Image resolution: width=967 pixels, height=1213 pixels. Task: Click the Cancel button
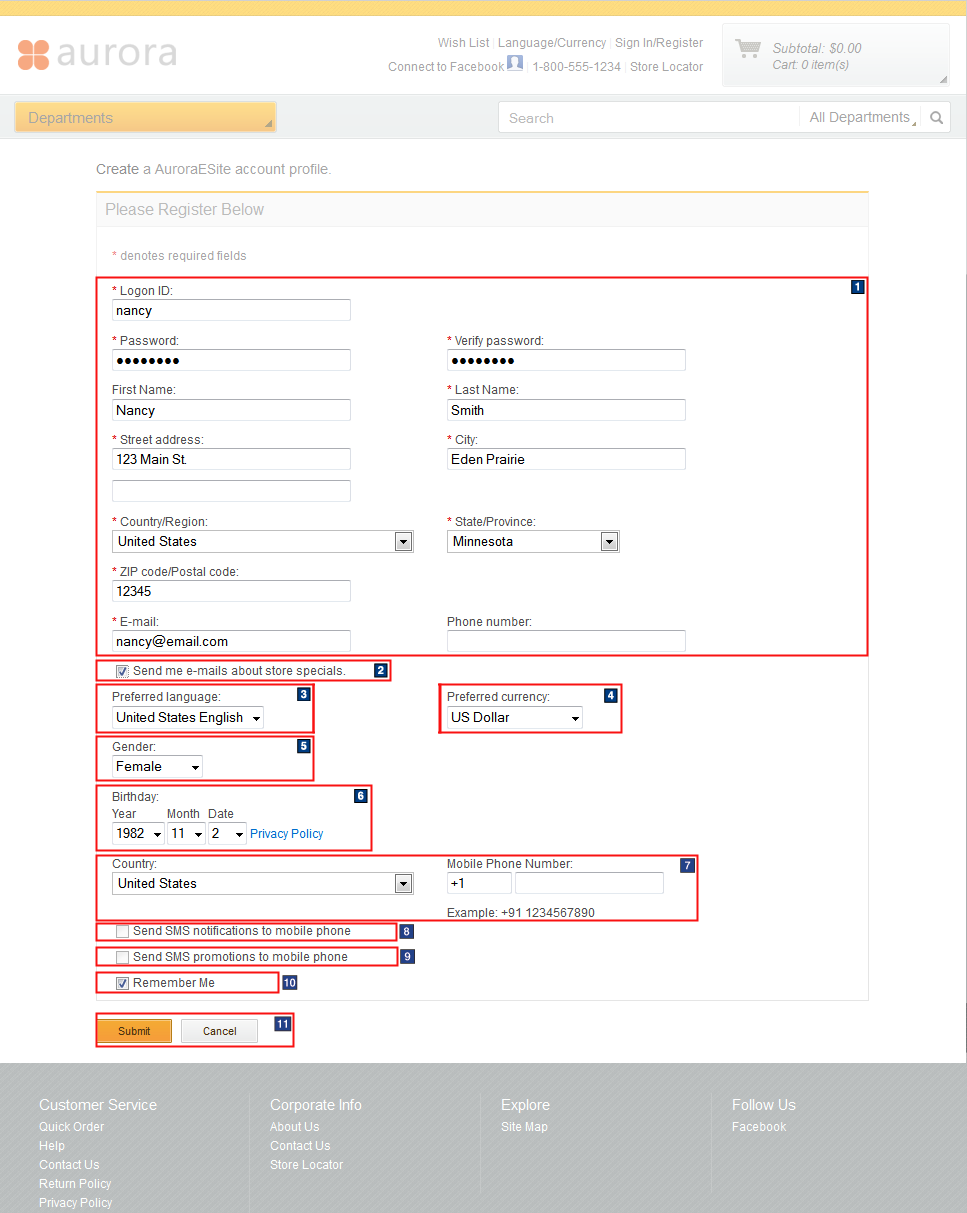coord(218,1030)
